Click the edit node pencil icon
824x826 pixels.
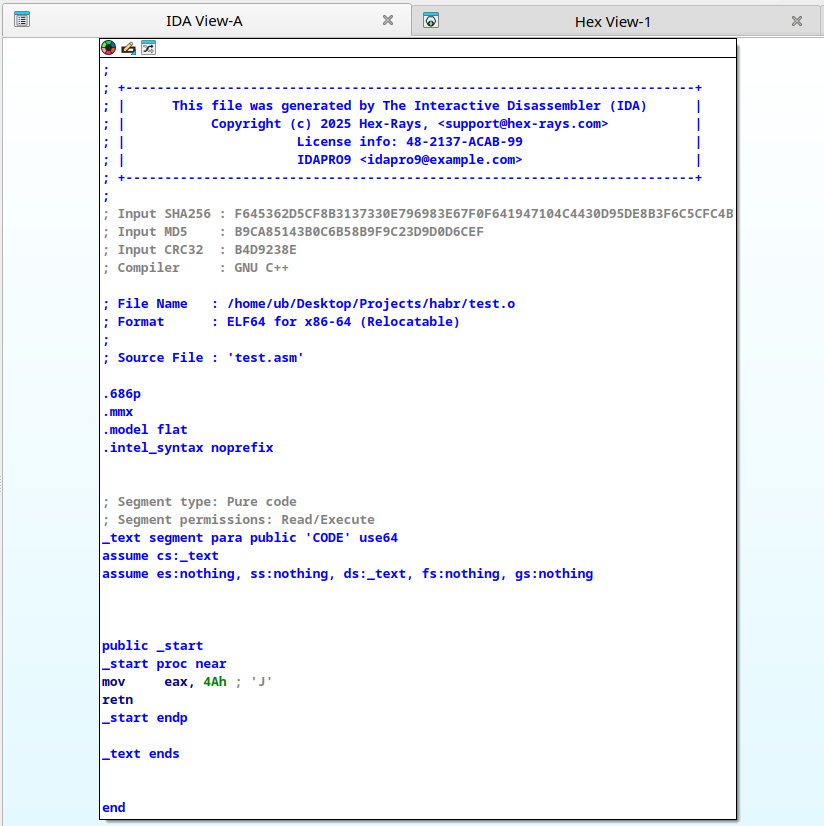129,48
